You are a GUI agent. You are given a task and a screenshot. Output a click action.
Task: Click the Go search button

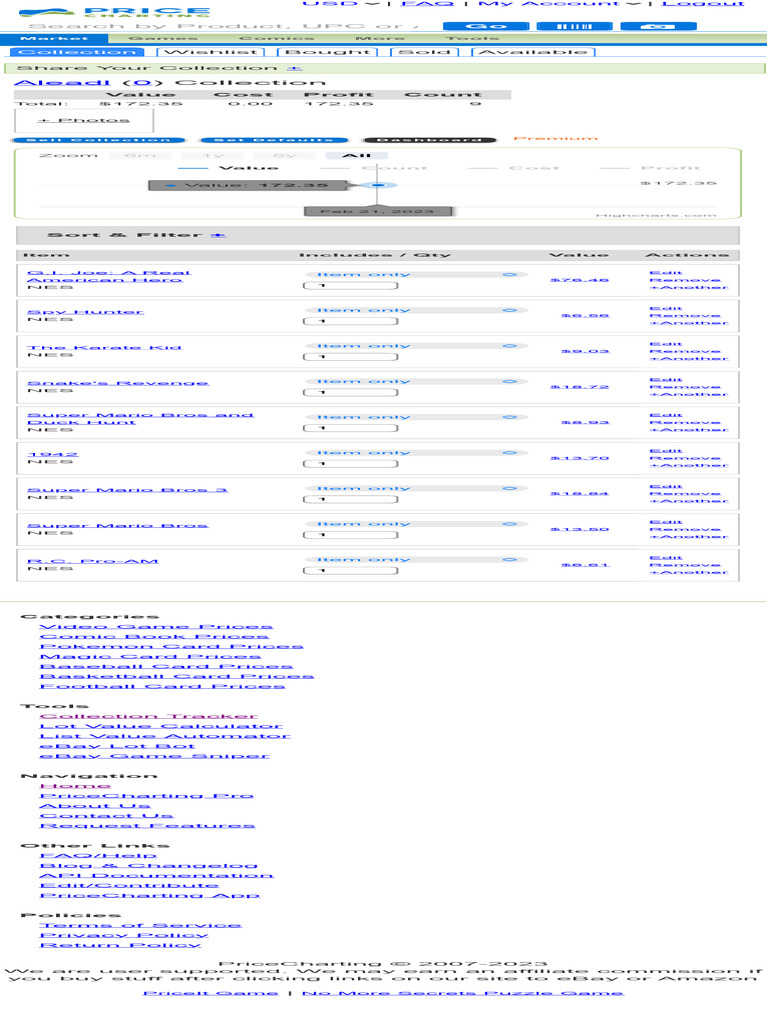click(486, 26)
